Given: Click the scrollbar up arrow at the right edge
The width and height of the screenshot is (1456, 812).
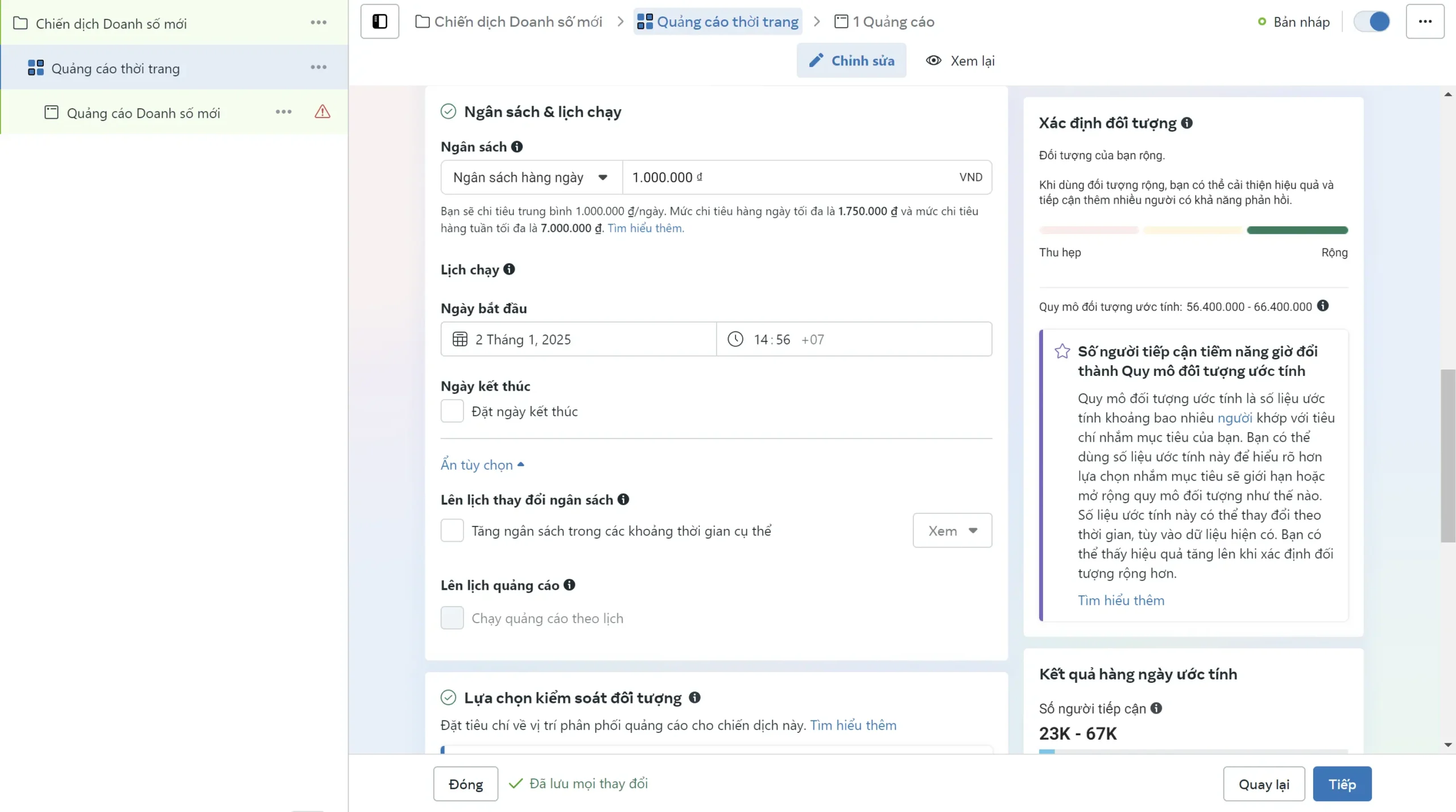Looking at the screenshot, I should coord(1447,94).
